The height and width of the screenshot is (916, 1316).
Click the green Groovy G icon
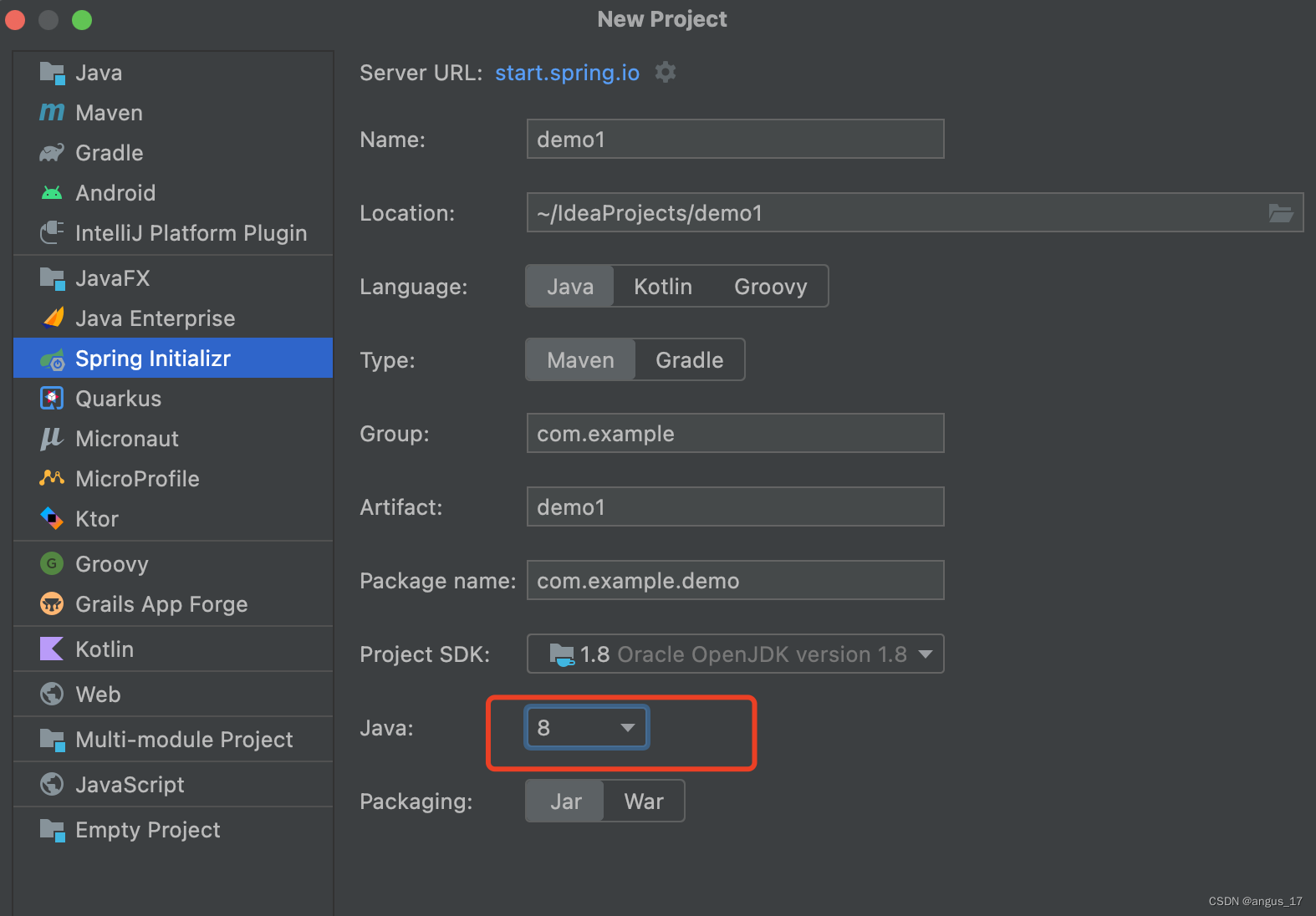click(52, 563)
